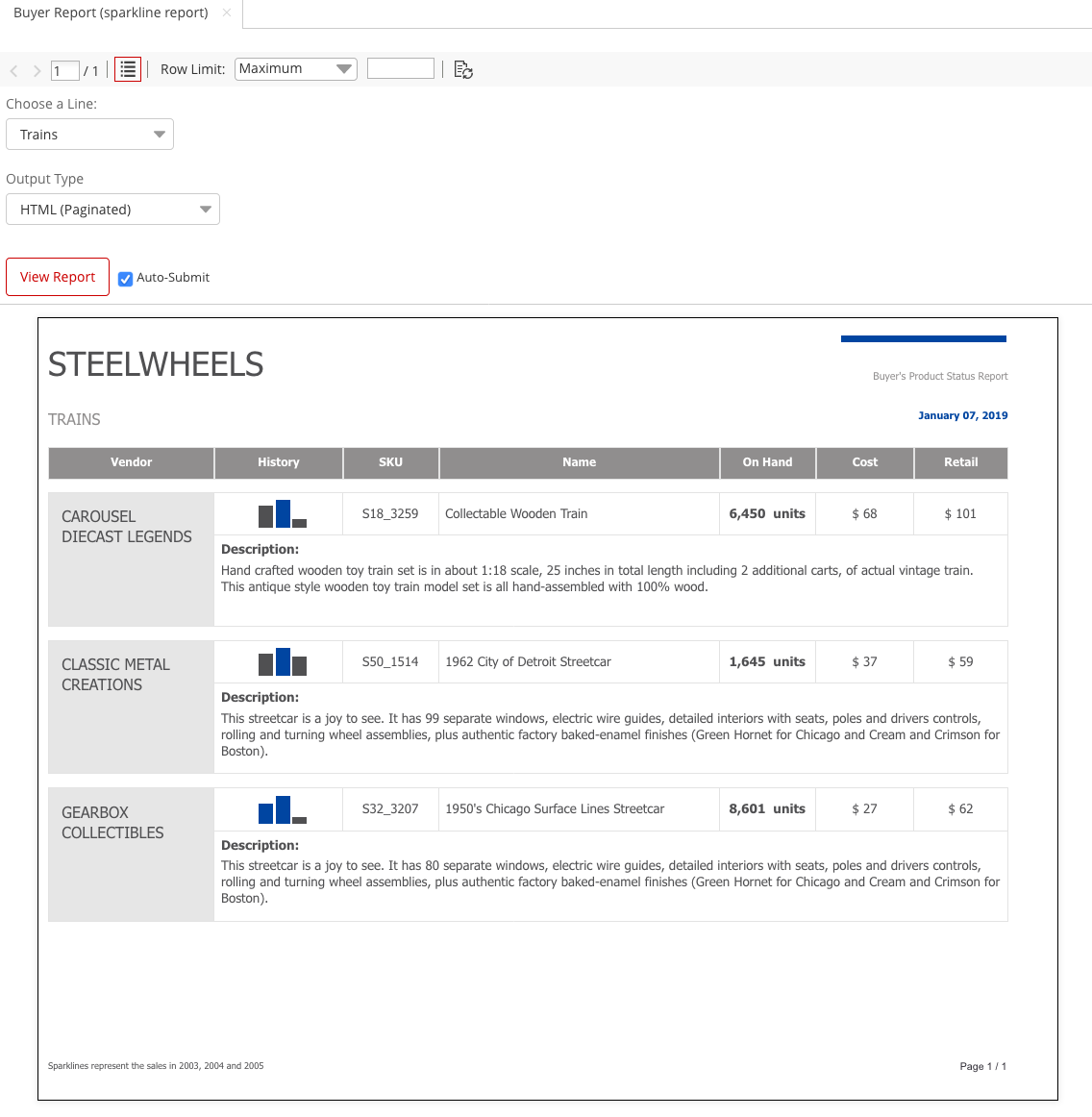Toggle the parameter panel list icon
The image size is (1092, 1117).
point(128,69)
